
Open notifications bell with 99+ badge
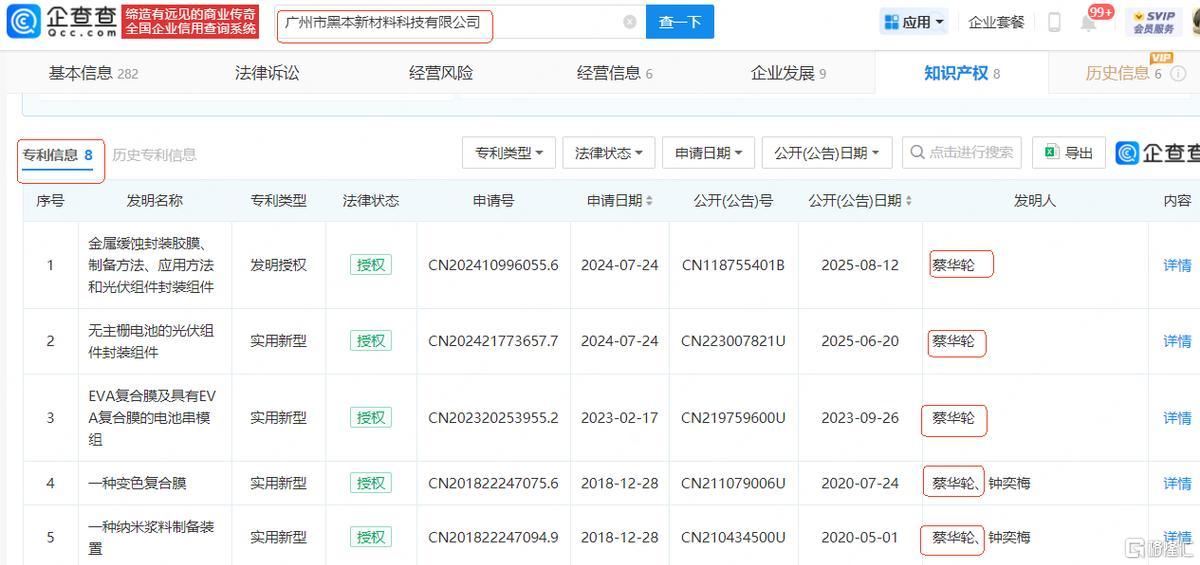pos(1088,22)
